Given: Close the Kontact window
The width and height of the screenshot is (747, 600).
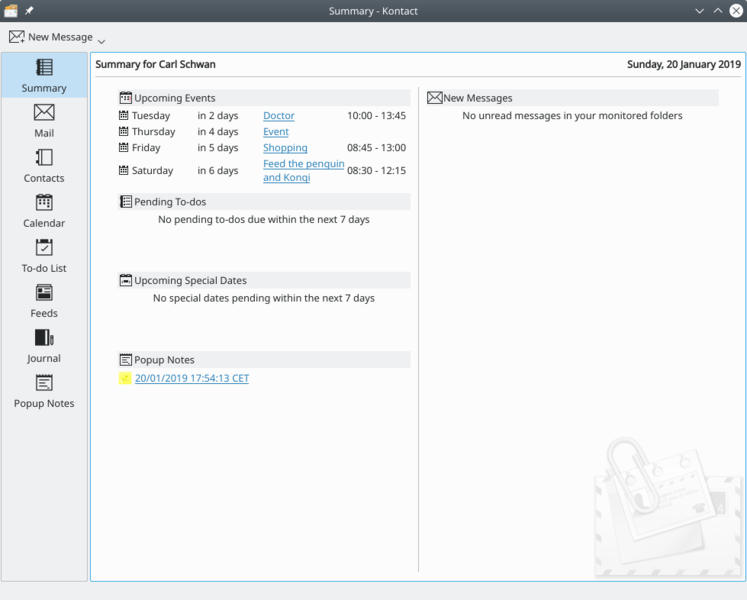Looking at the screenshot, I should tap(736, 10).
